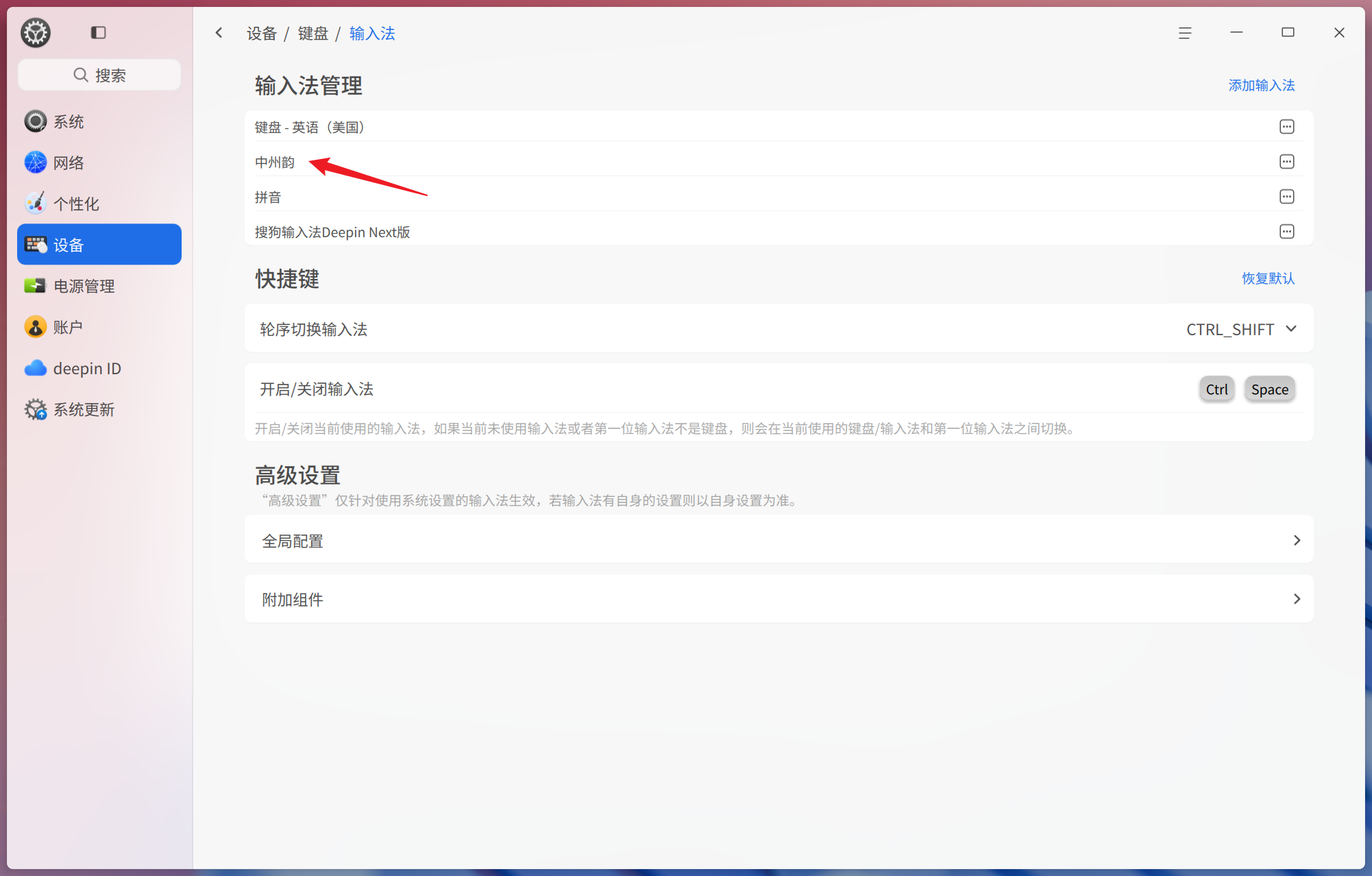This screenshot has height=876, width=1372.
Task: Open 账户 settings in sidebar
Action: coord(99,327)
